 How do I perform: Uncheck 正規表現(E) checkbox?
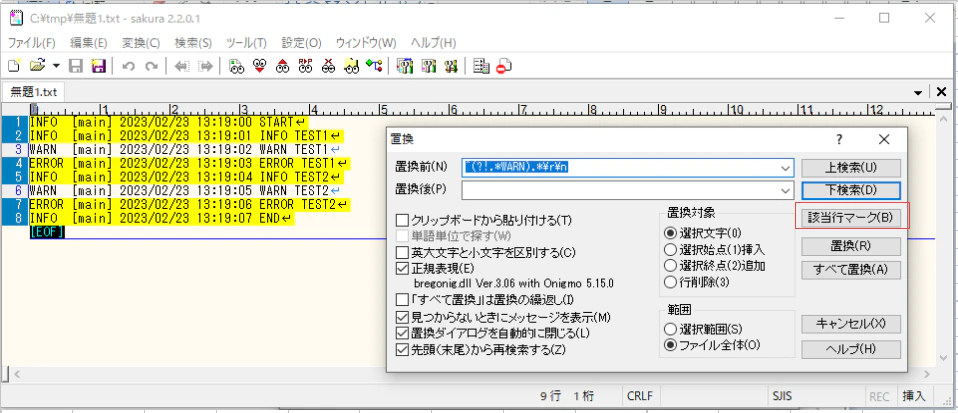(402, 268)
